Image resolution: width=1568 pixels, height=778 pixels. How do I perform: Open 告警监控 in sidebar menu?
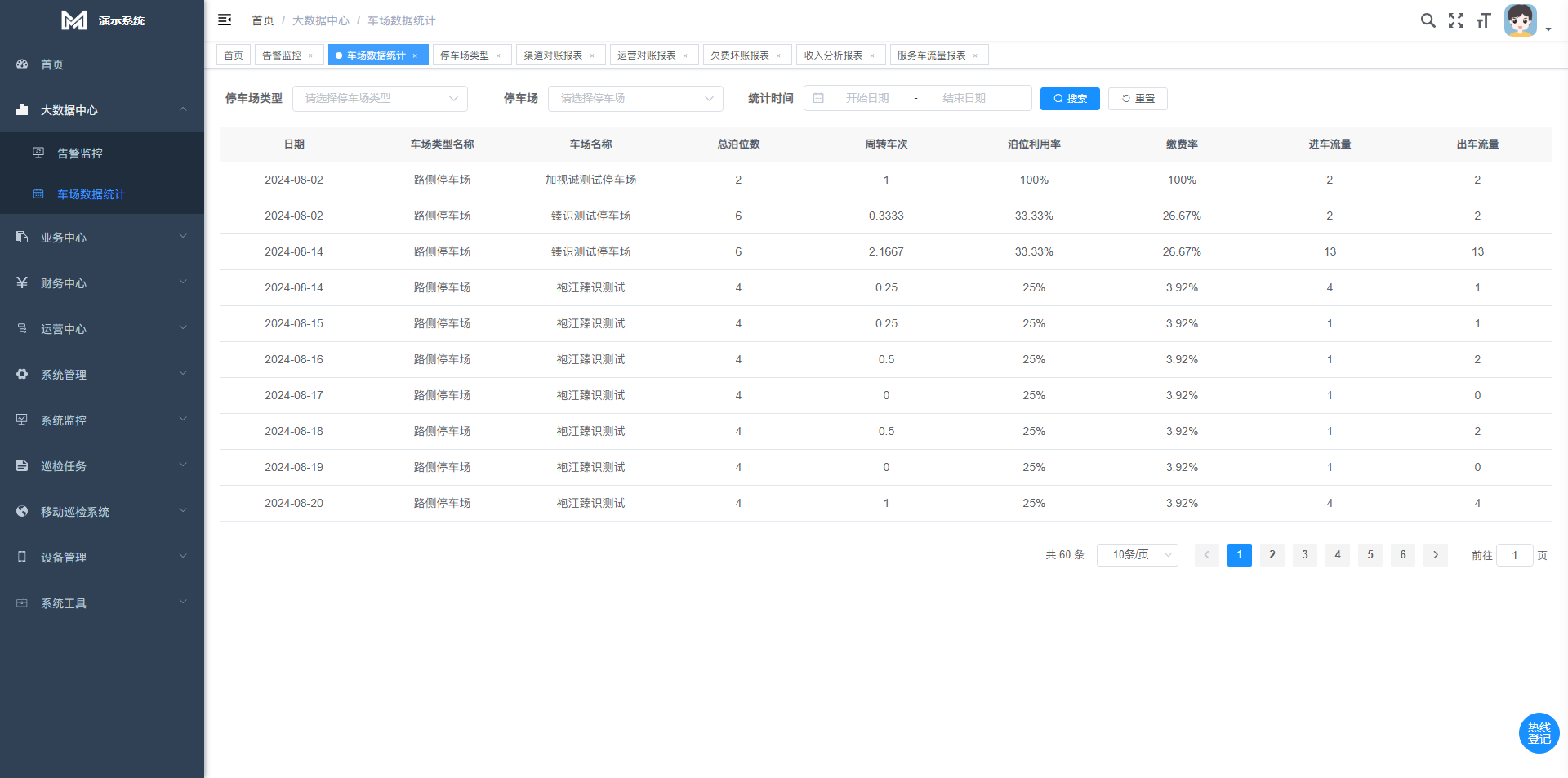click(x=80, y=153)
